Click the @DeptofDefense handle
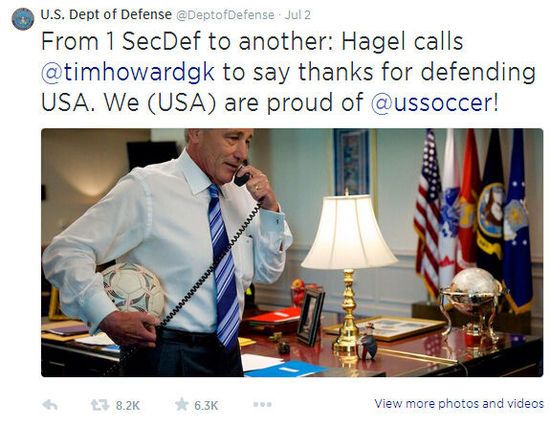Viewport: 550px width, 426px height. [225, 15]
